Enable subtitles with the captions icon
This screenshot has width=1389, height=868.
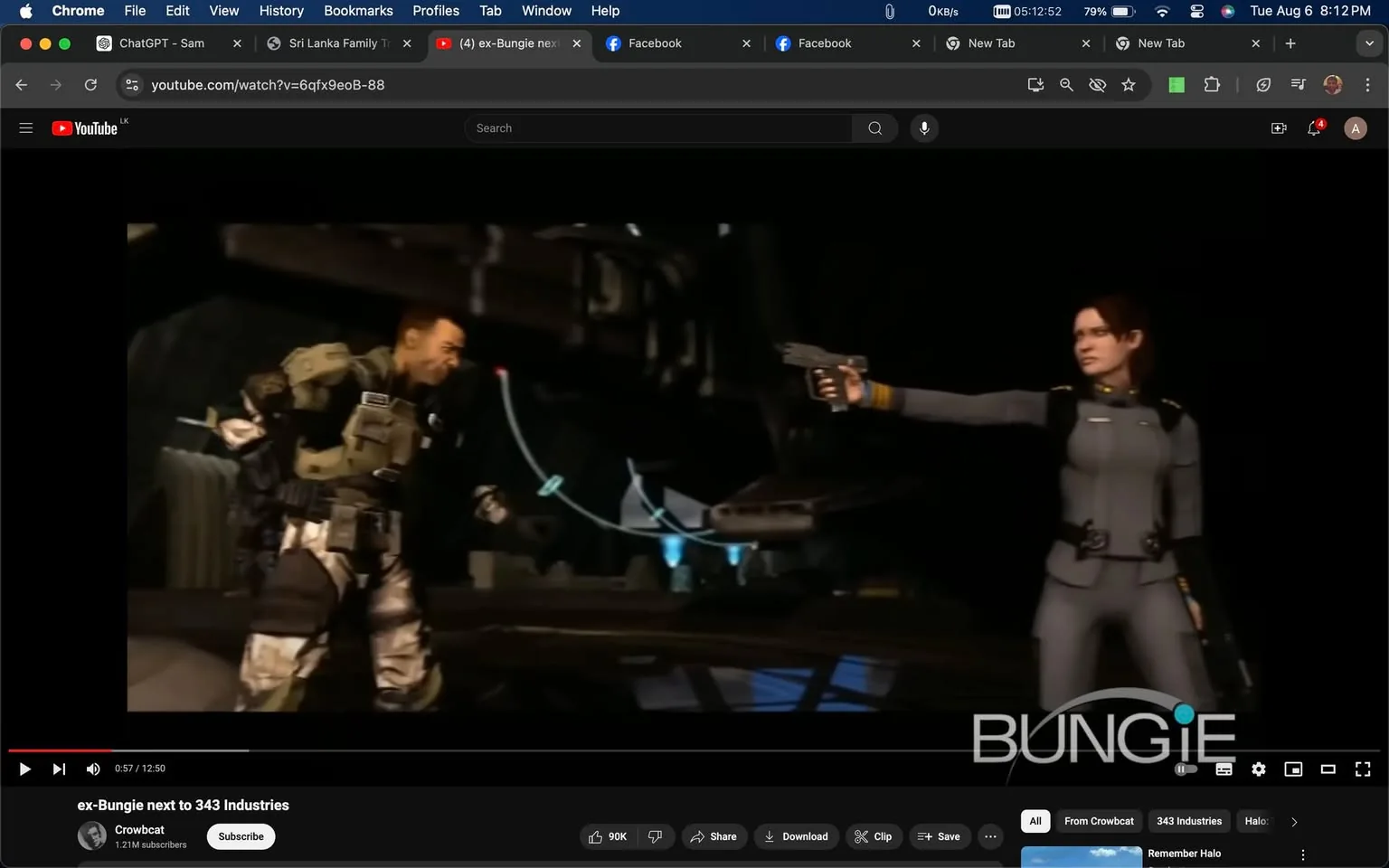(1224, 769)
